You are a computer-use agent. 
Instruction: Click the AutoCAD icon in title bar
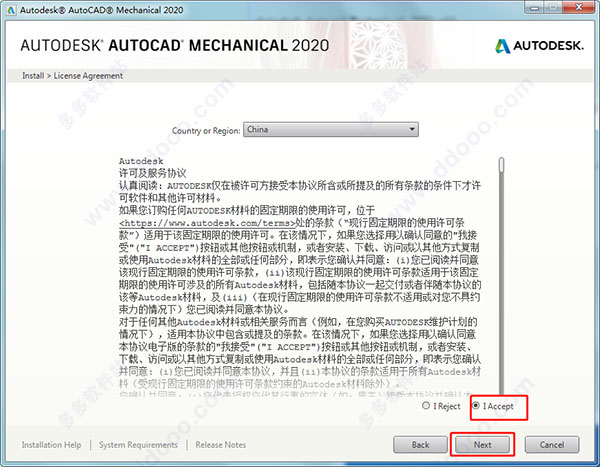pyautogui.click(x=11, y=10)
